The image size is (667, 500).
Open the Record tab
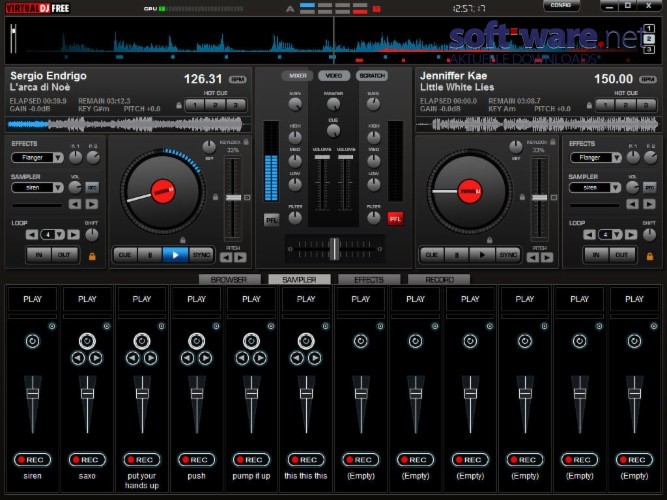[439, 280]
